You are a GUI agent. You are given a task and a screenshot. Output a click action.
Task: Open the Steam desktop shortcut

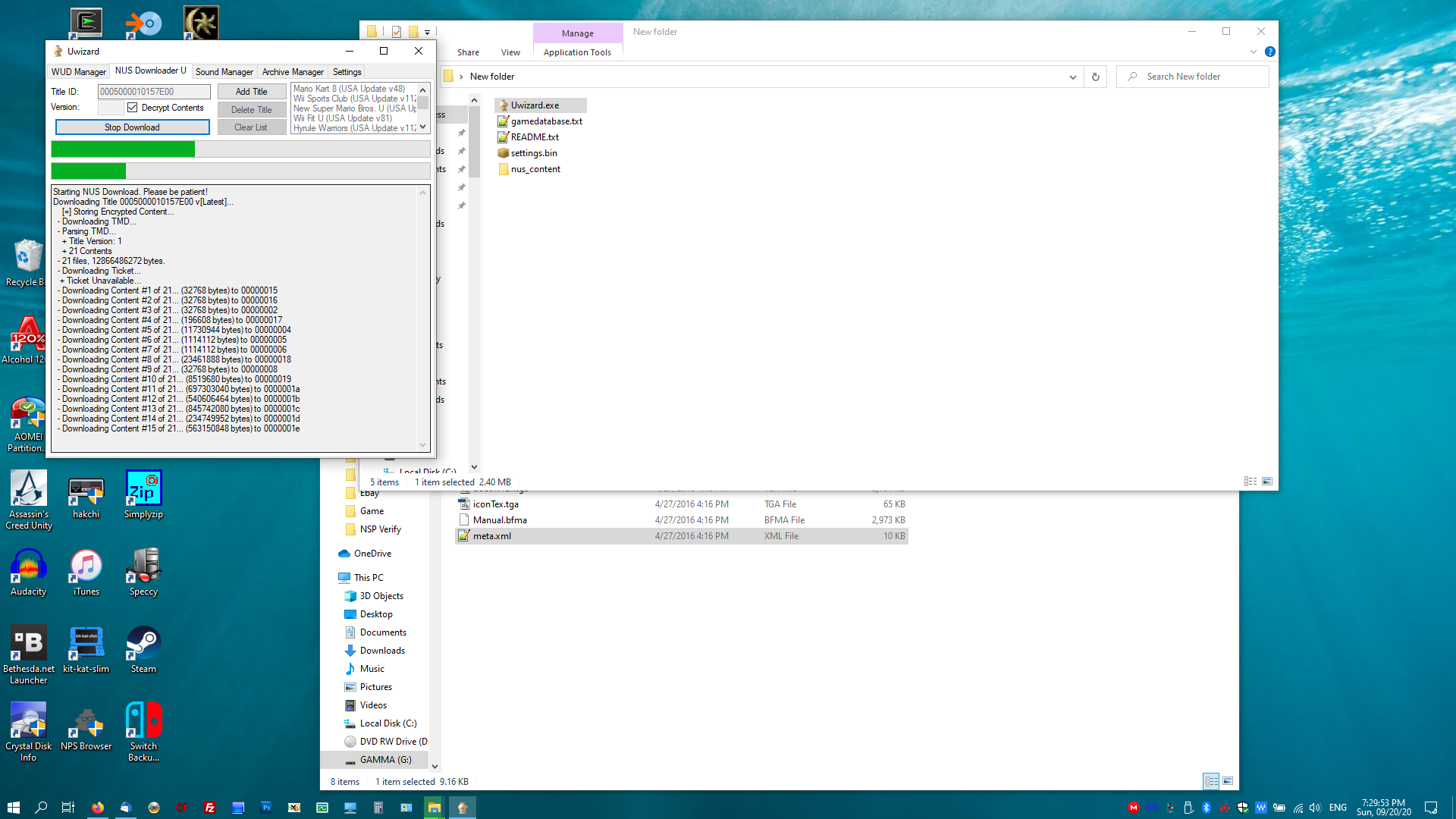[143, 650]
